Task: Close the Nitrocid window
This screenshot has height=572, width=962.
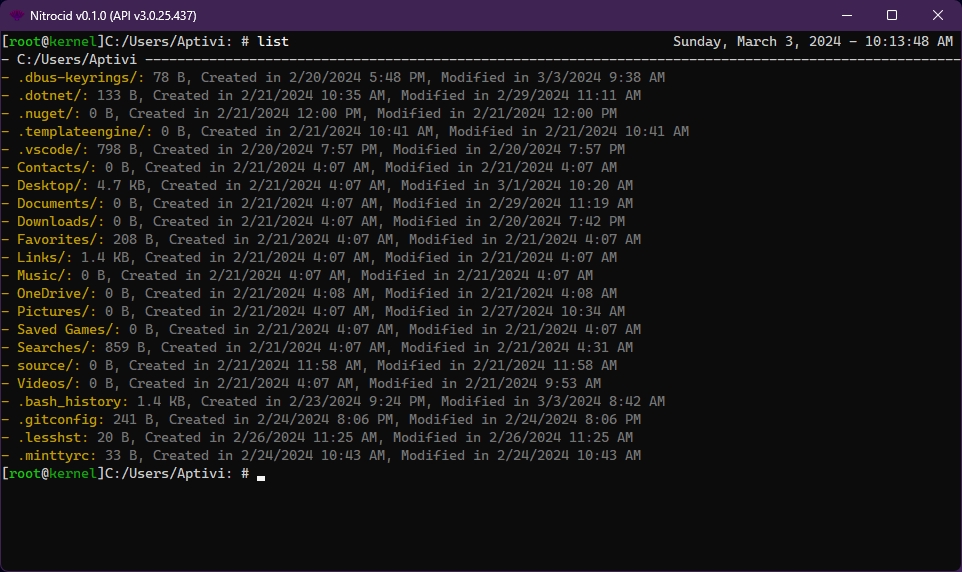Action: (x=938, y=15)
